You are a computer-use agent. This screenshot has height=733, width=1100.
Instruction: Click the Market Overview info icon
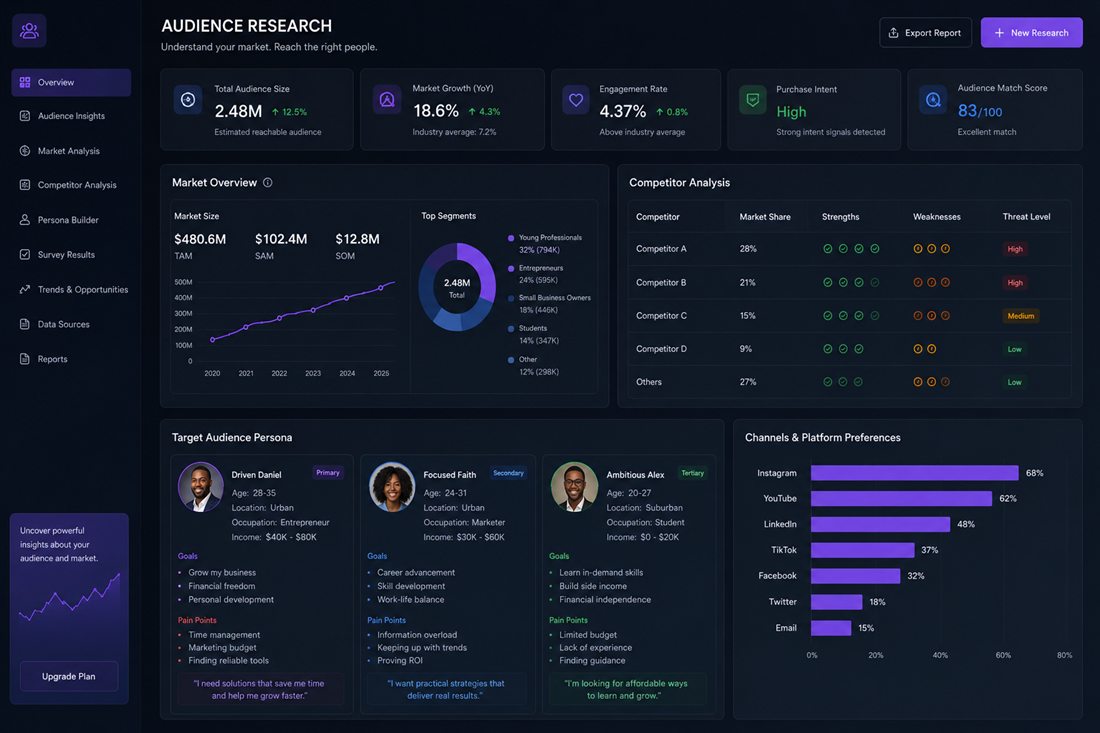point(267,182)
